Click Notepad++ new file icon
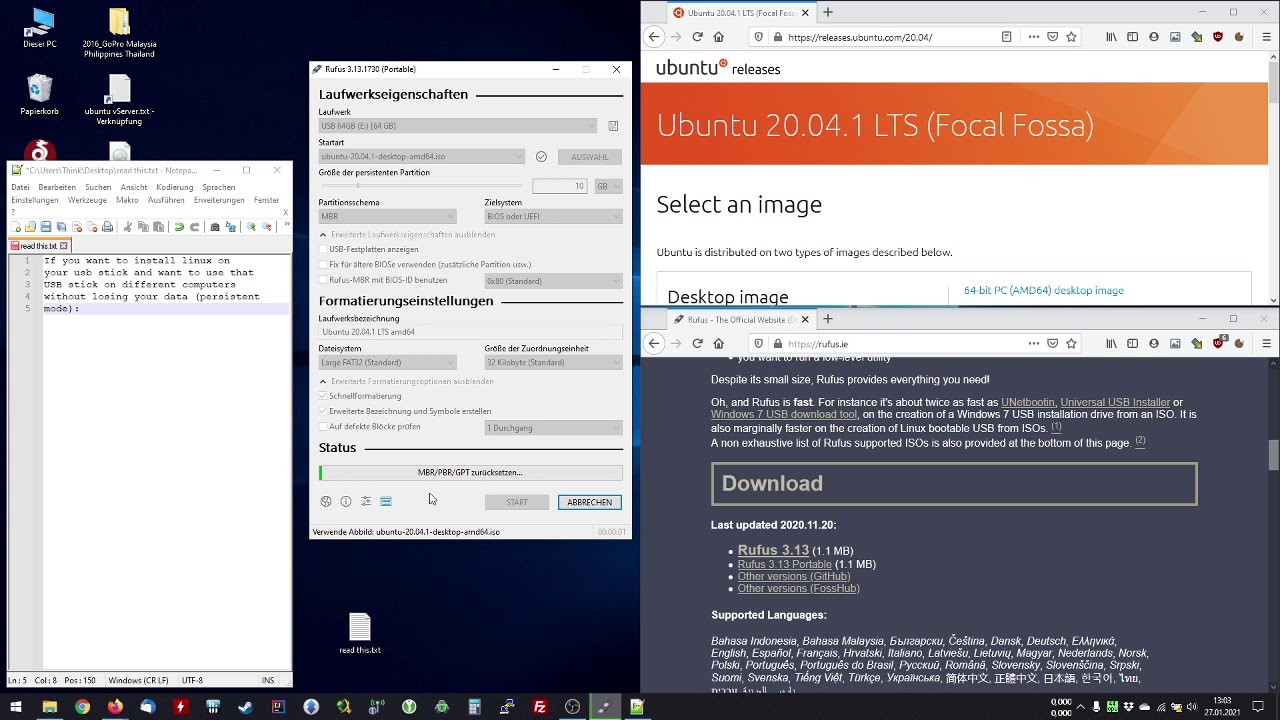Screen dimensions: 1280x720 point(16,227)
